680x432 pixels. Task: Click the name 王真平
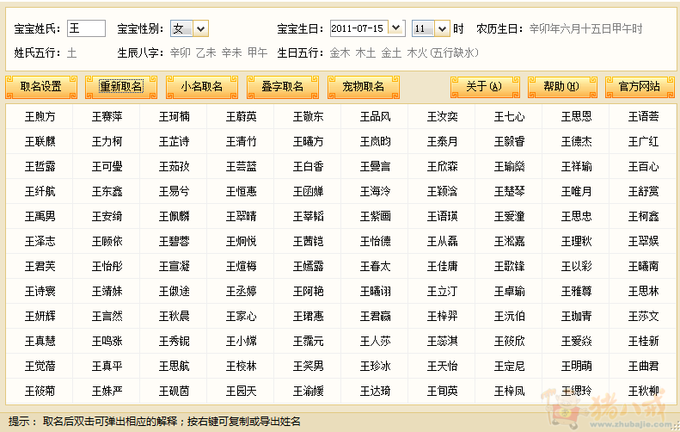click(107, 367)
